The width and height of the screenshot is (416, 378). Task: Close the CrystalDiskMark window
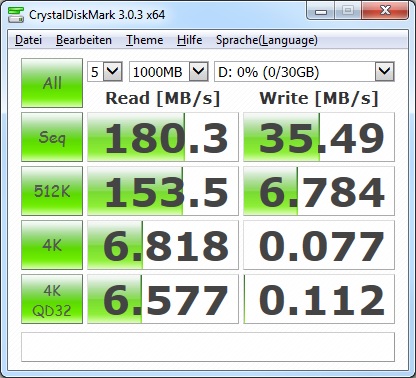coord(385,11)
